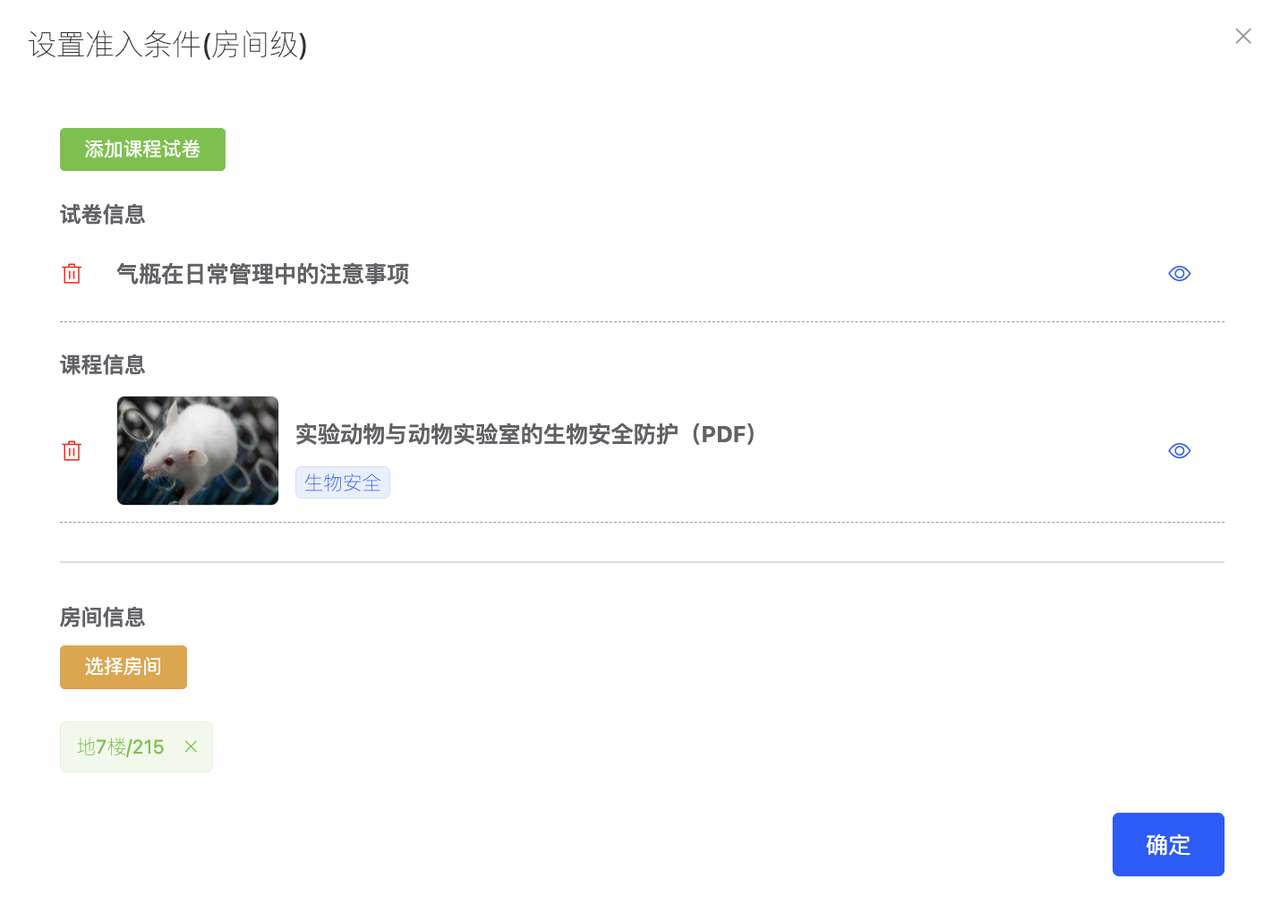1280x913 pixels.
Task: Preview the 气瓶 exam paper via its eye icon
Action: coord(1180,274)
